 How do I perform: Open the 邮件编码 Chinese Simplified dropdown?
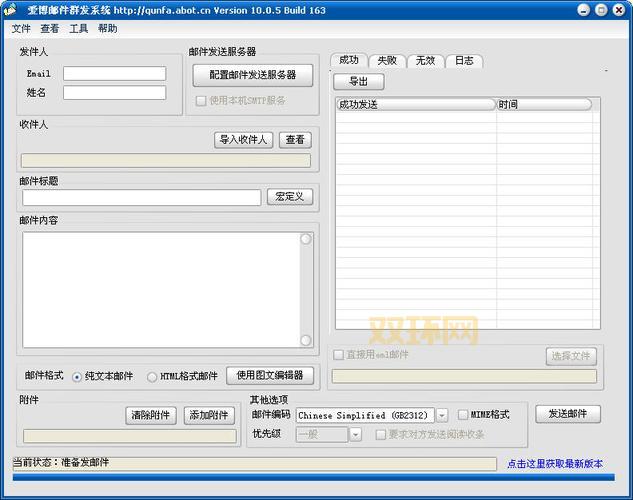click(442, 415)
